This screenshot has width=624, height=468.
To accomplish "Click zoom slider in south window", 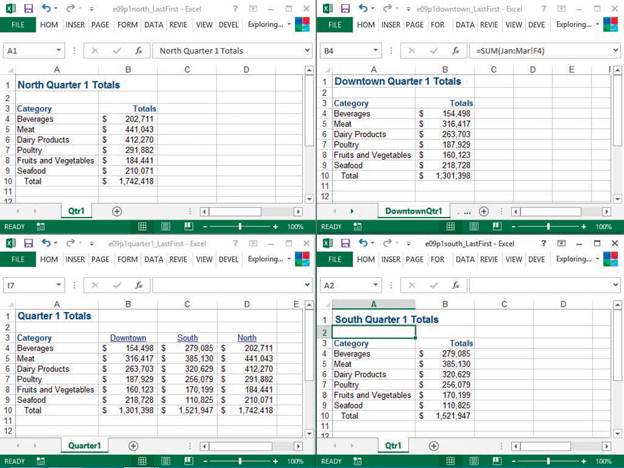I will point(548,461).
